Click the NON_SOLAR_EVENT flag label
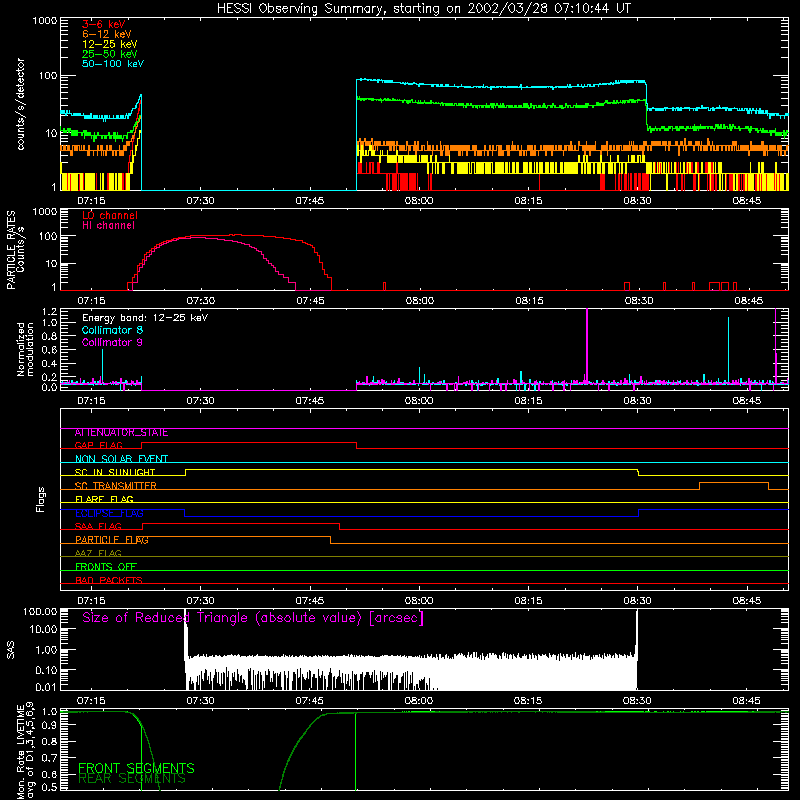The image size is (800, 800). (x=121, y=459)
